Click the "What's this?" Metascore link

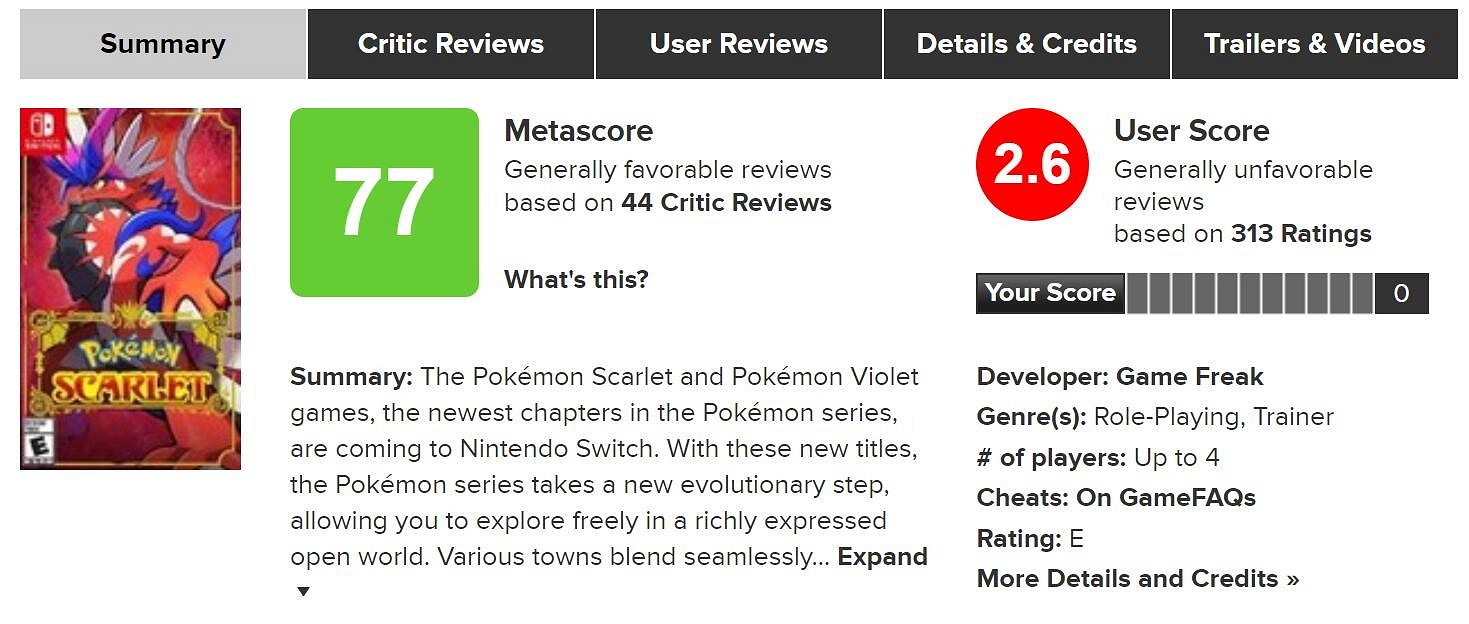576,279
